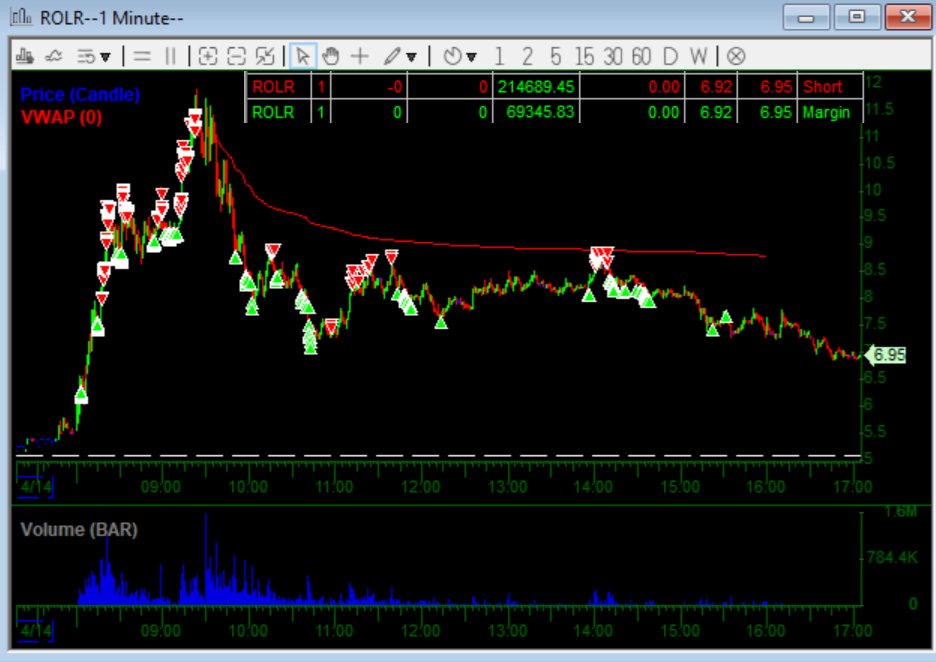Click the 12:00 label on price time axis

(421, 487)
